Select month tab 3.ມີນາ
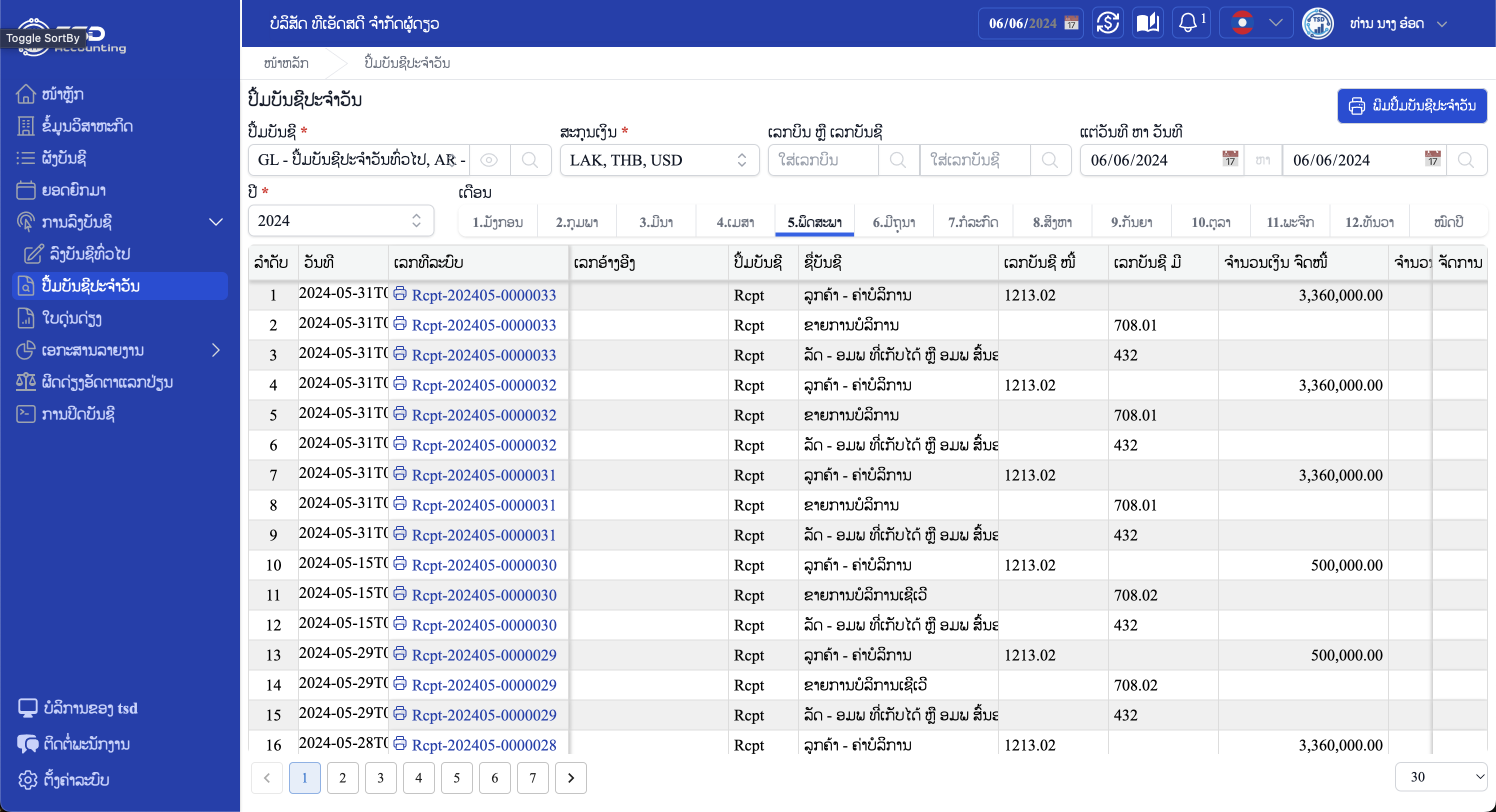1496x812 pixels. point(655,221)
